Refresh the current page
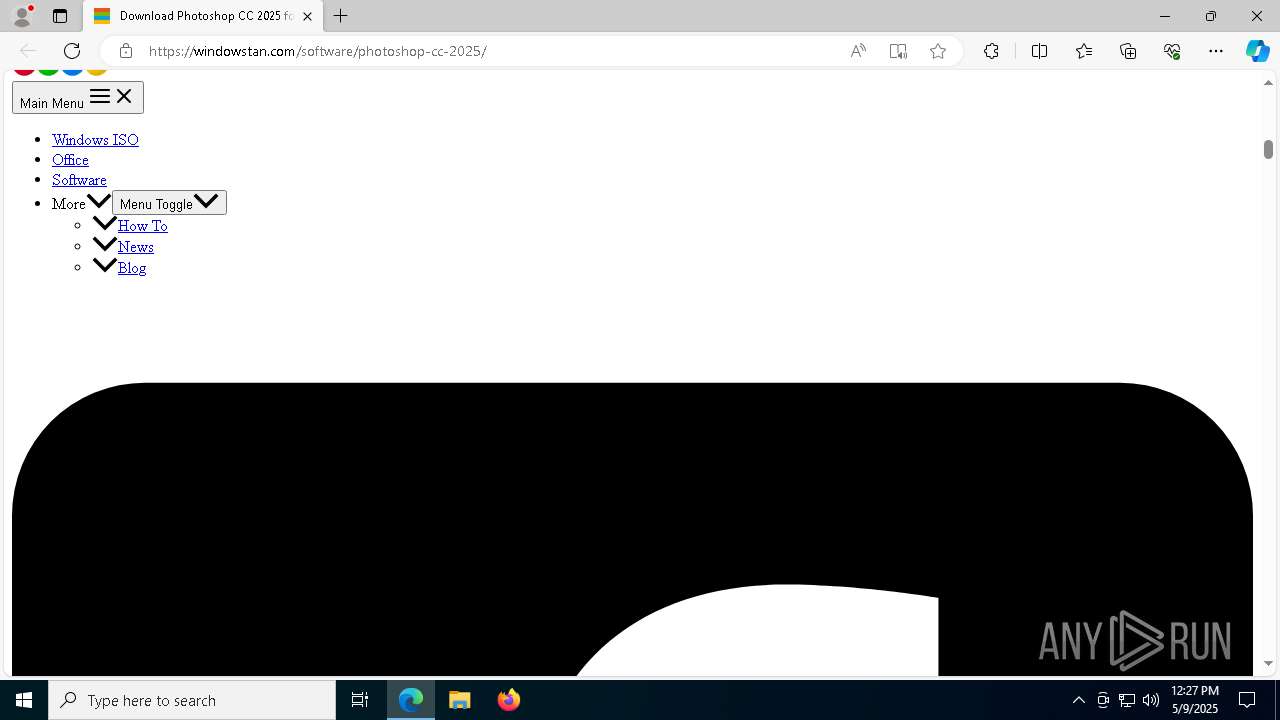The width and height of the screenshot is (1280, 720). (72, 51)
